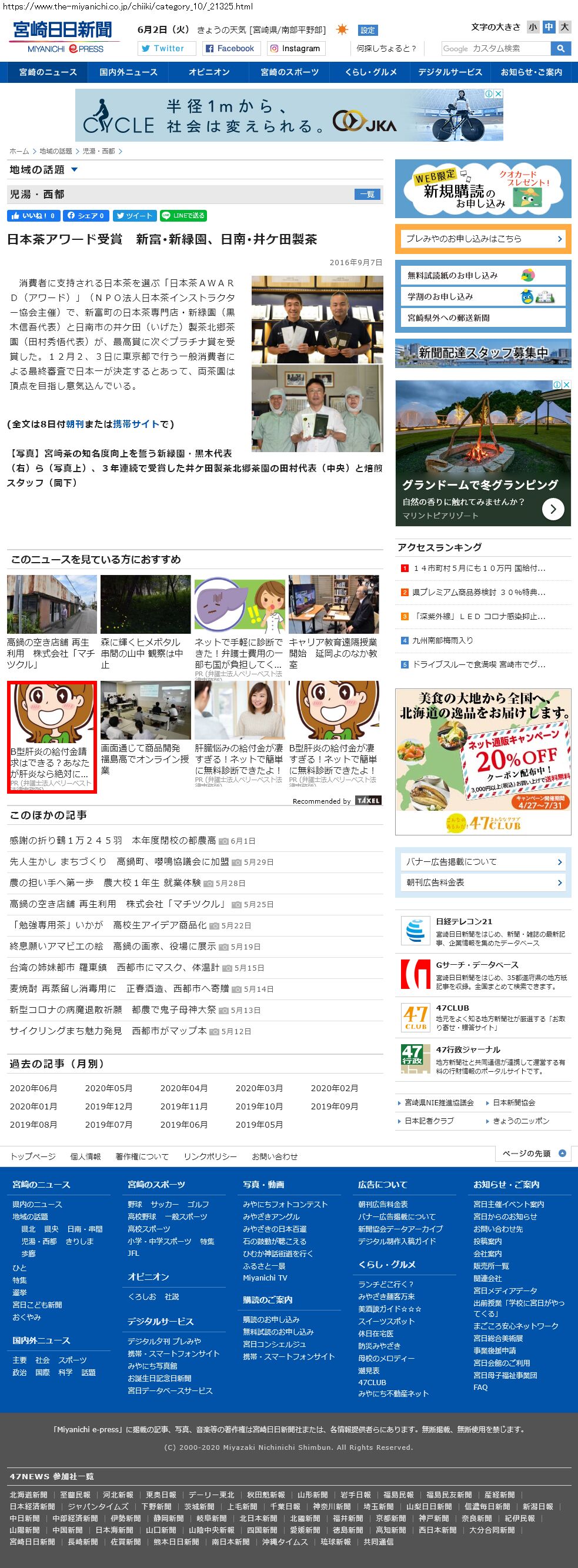The width and height of the screenshot is (578, 1568).
Task: Click the glamping ad round arrow button
Action: tap(553, 509)
